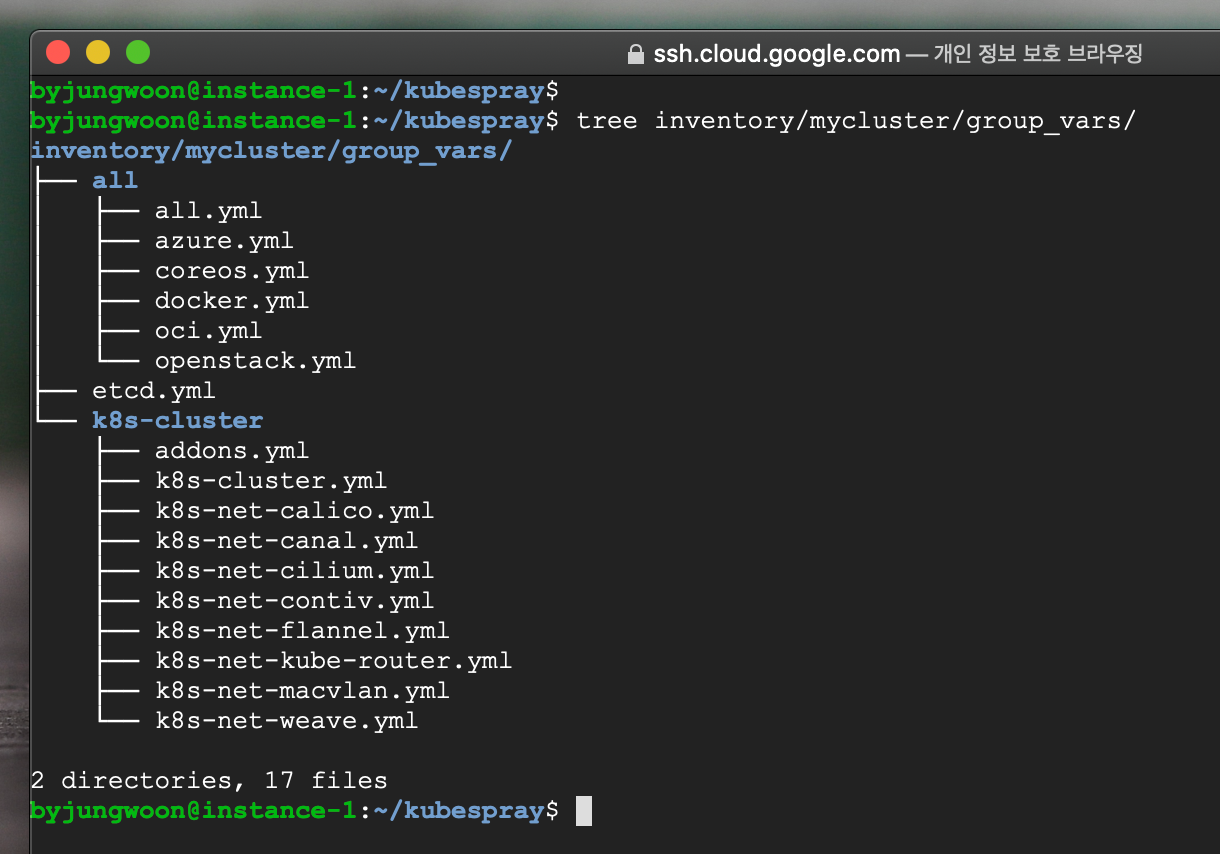1220x854 pixels.
Task: Click the green fullscreen window button
Action: (137, 52)
